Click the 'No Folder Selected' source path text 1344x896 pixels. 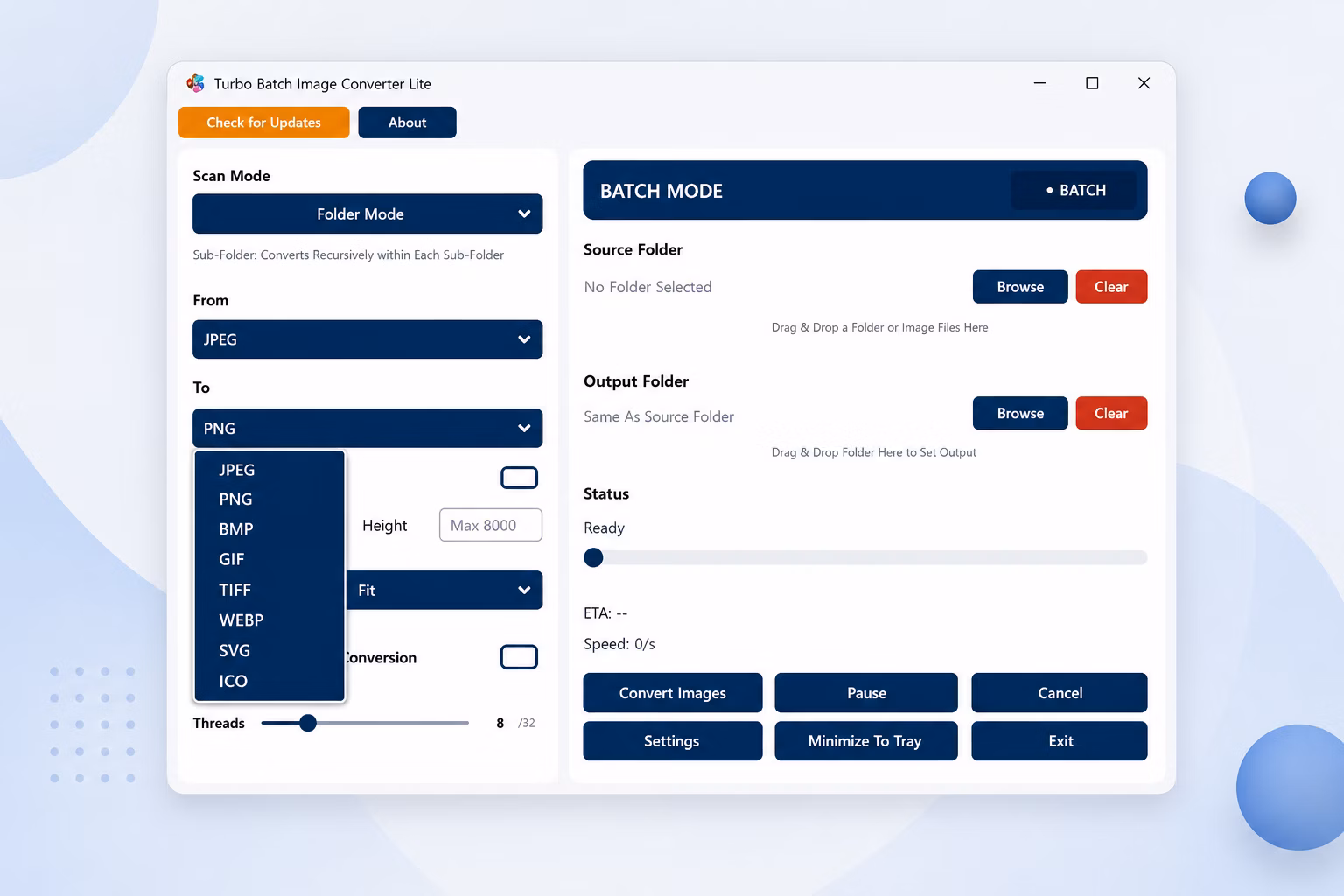[647, 287]
